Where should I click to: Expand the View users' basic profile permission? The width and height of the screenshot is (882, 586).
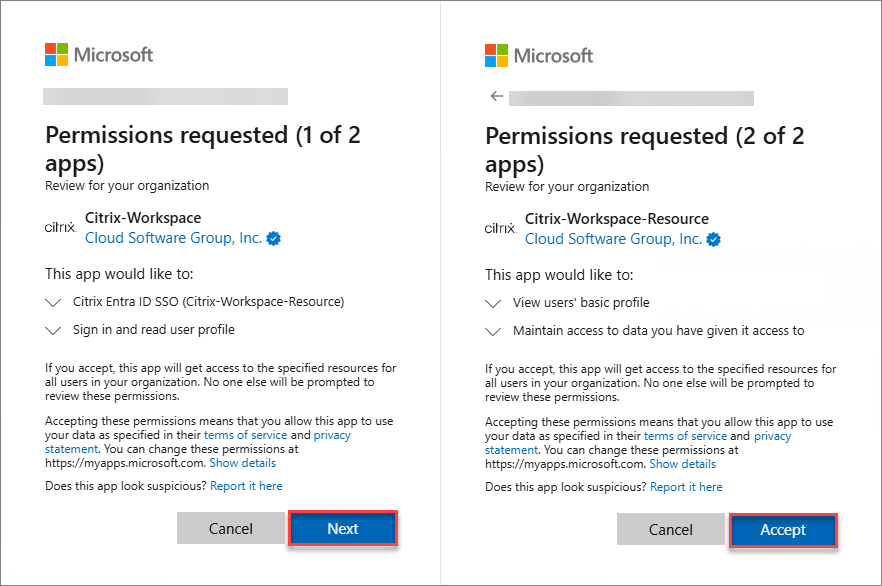click(x=492, y=303)
